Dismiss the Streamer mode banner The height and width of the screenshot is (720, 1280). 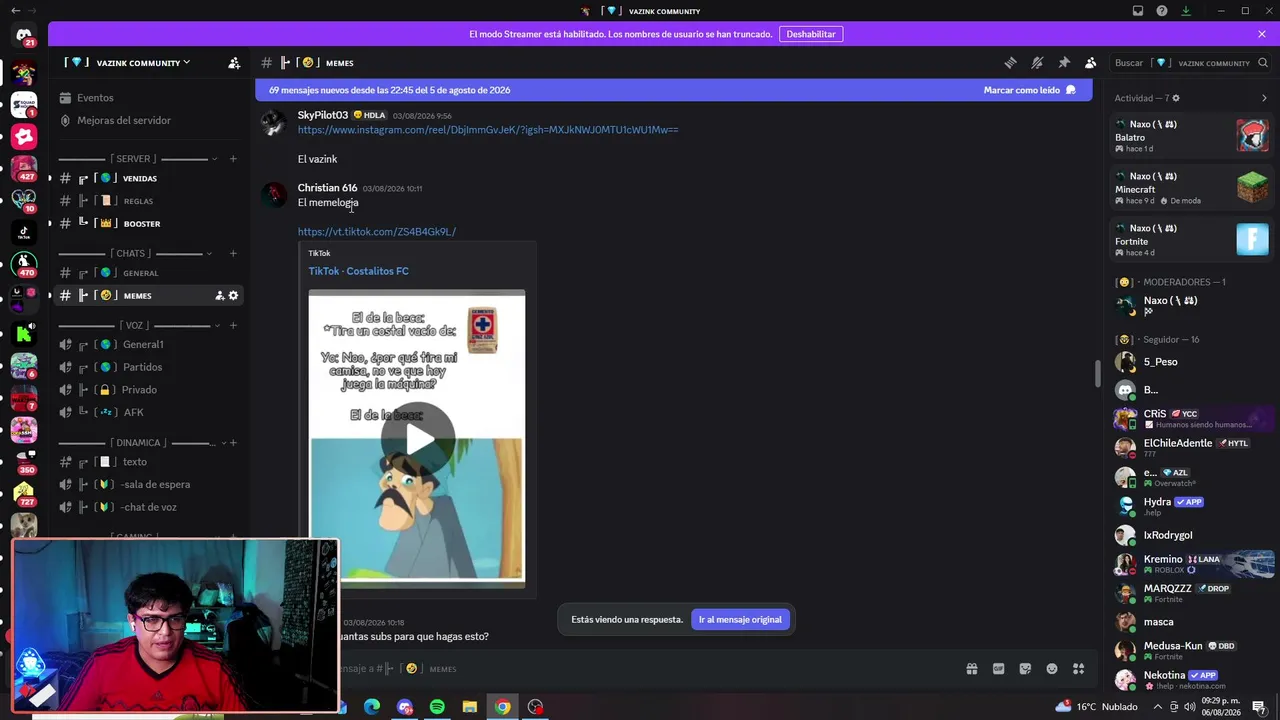[1262, 34]
